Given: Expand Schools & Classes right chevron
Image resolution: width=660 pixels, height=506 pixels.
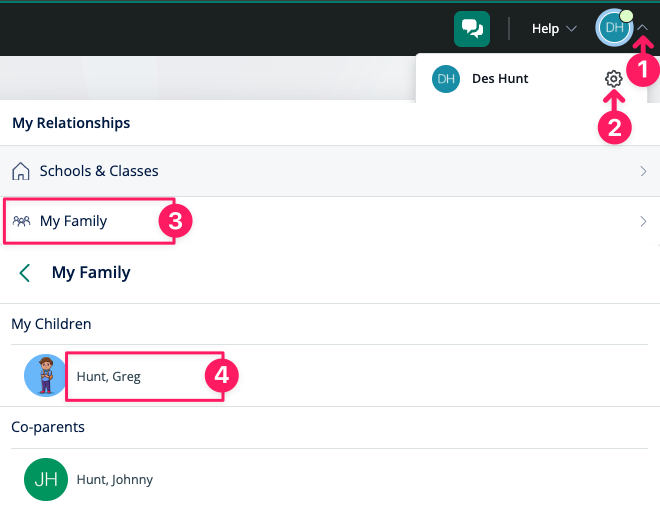Looking at the screenshot, I should click(643, 171).
